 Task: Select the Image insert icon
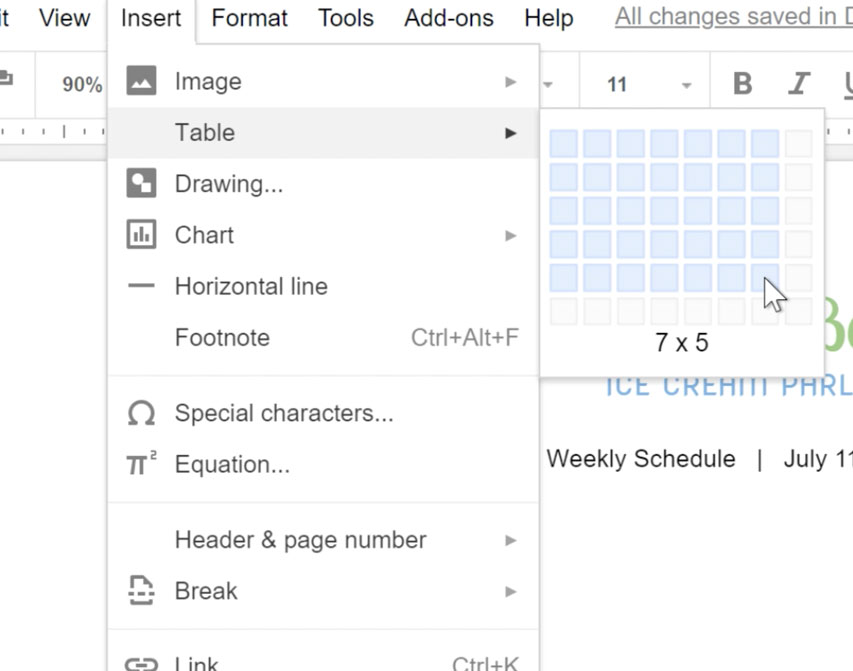pos(141,81)
